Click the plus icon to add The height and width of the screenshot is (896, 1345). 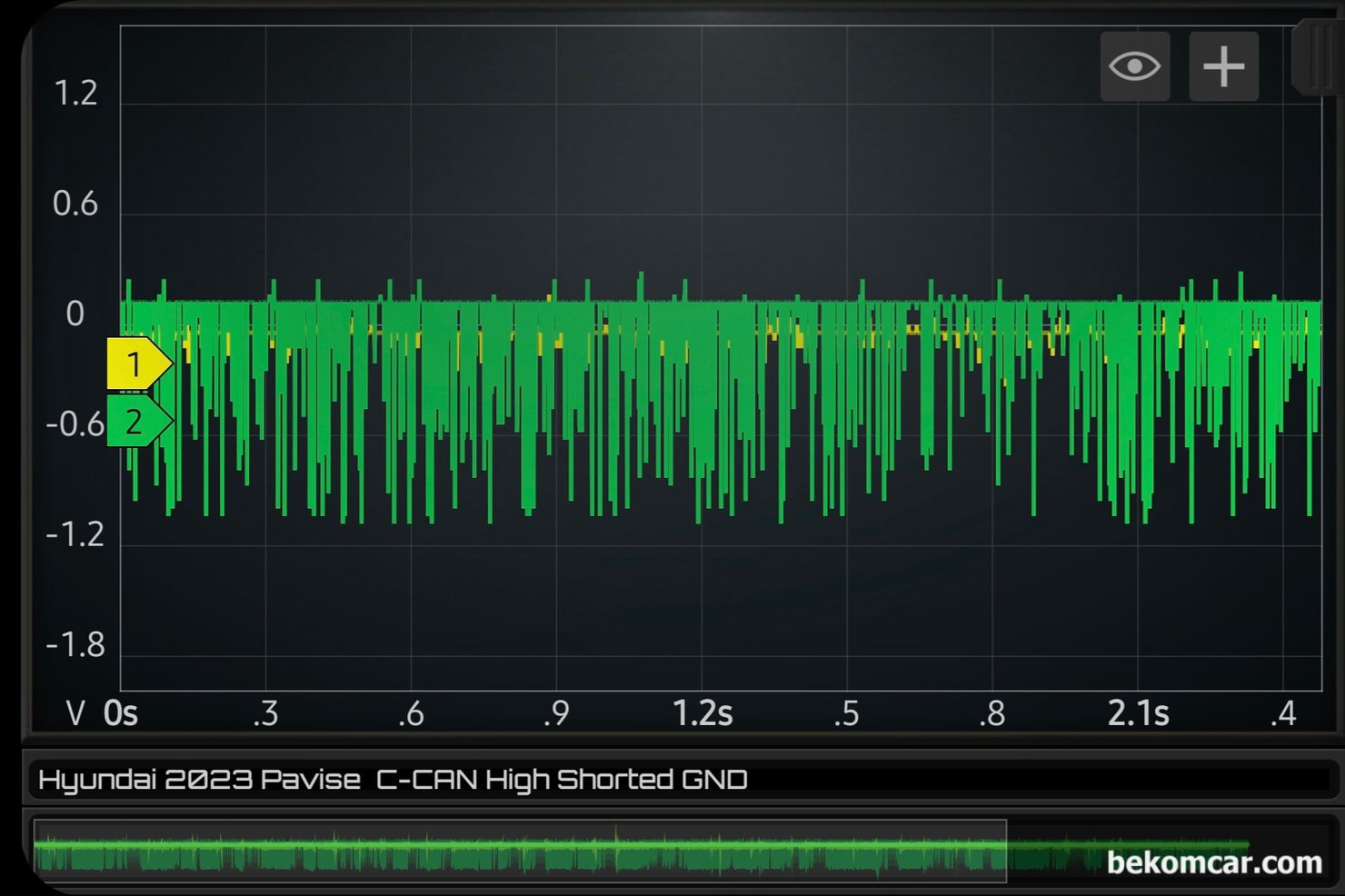tap(1223, 66)
